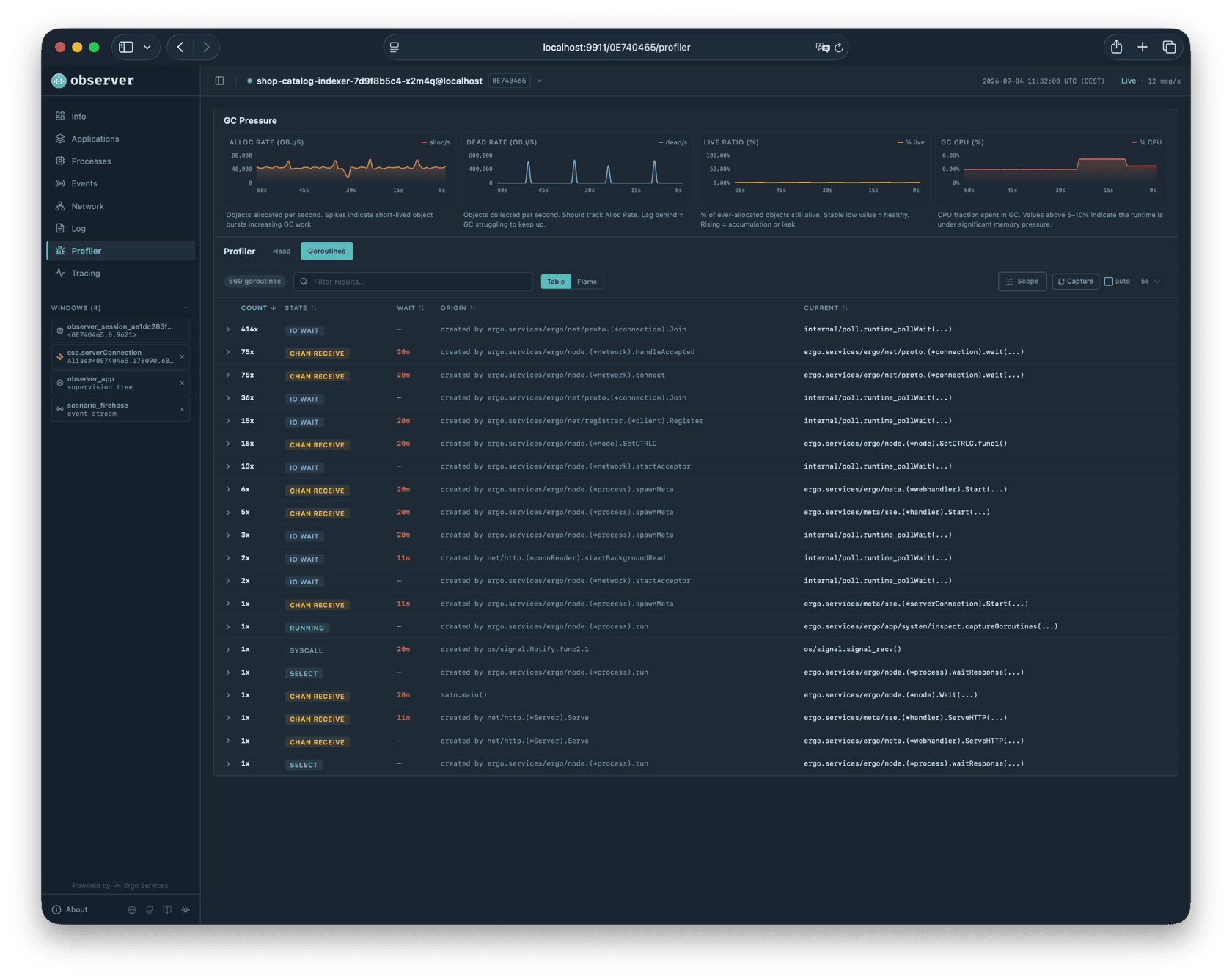Expand the RUNNING goroutine row
This screenshot has width=1232, height=979.
pos(228,627)
